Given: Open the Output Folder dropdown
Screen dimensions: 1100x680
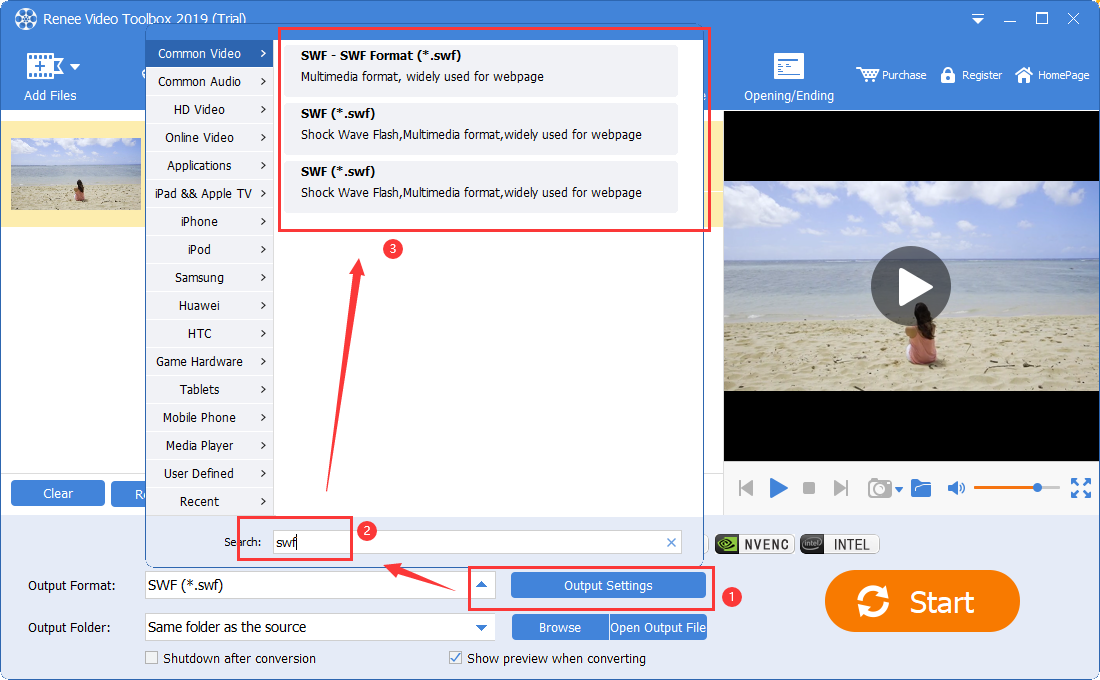Looking at the screenshot, I should (x=483, y=627).
